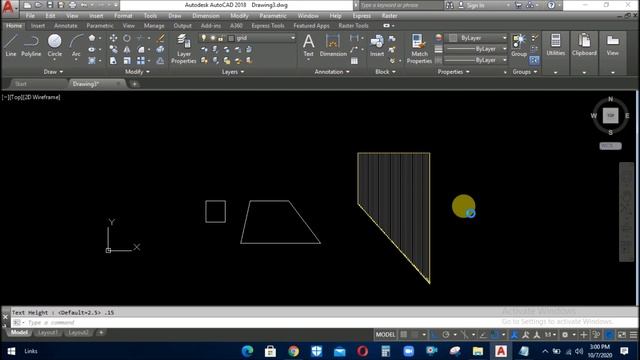Click the Save icon in quick access toolbar

point(50,5)
